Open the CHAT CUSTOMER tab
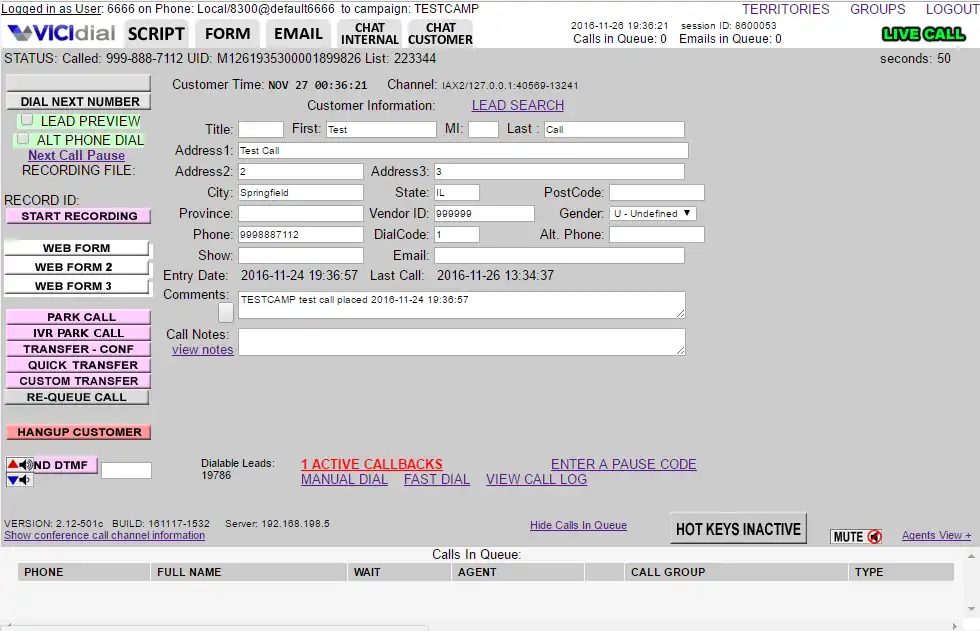The image size is (980, 631). 440,34
